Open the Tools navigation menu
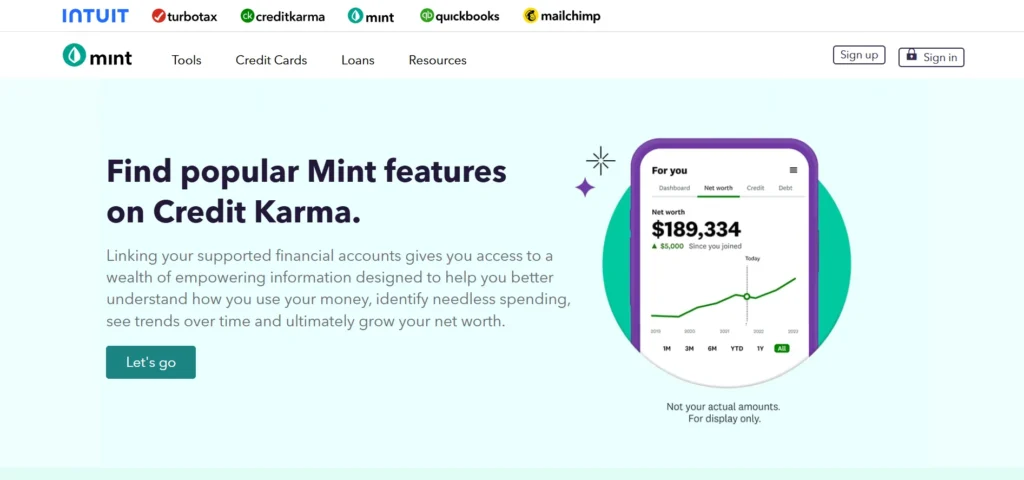Viewport: 1024px width, 480px height. point(186,60)
